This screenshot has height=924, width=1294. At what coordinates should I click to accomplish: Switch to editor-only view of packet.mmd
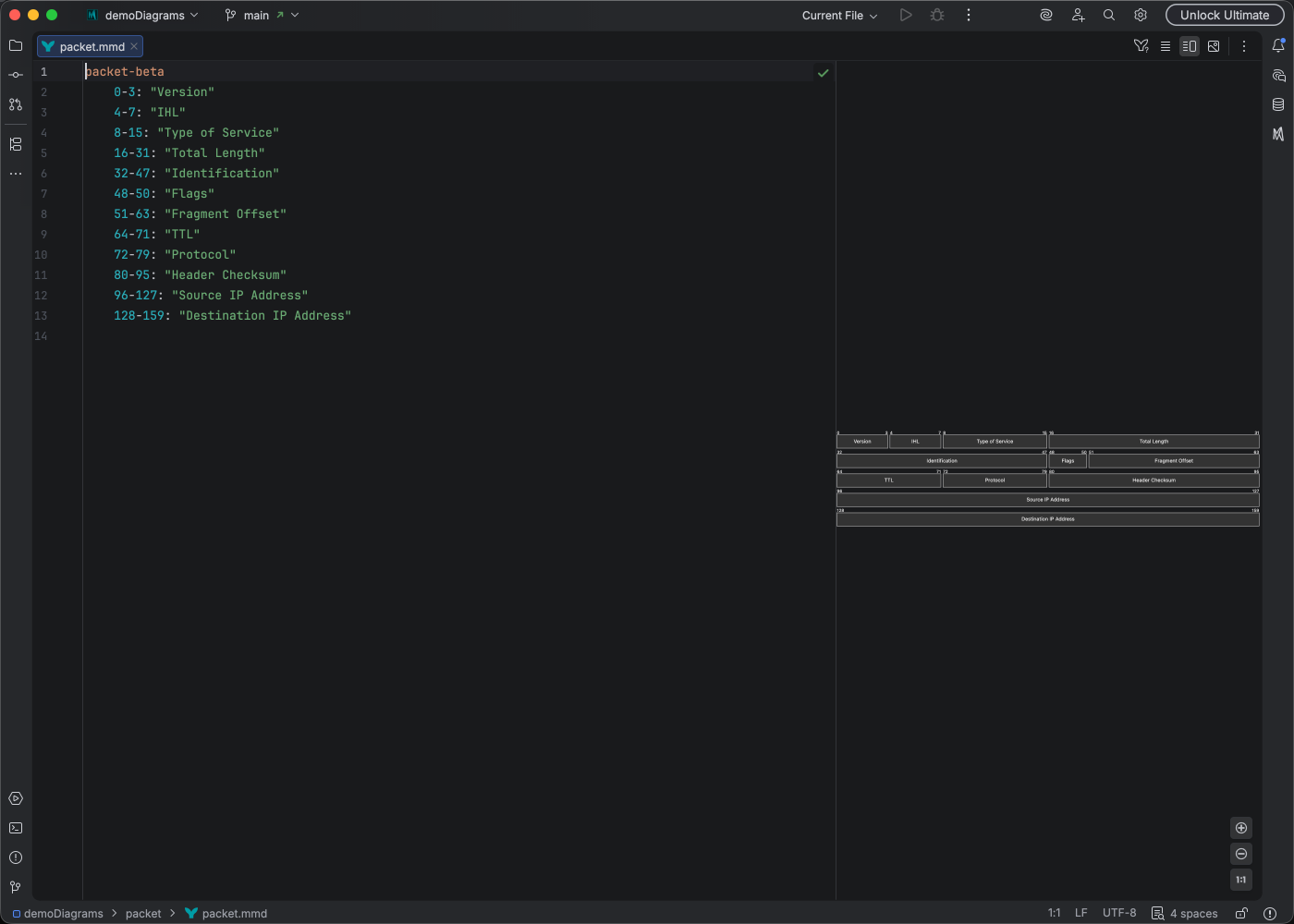(x=1166, y=45)
